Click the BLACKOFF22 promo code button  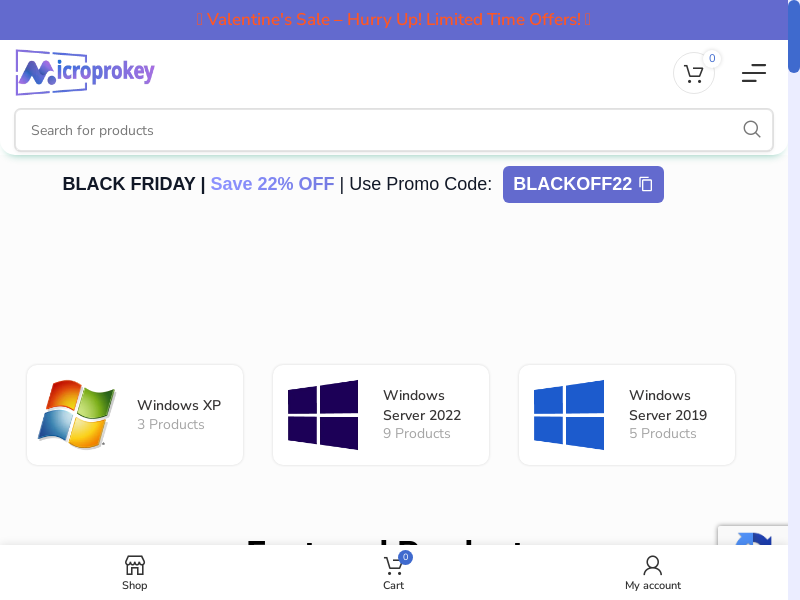(x=573, y=184)
